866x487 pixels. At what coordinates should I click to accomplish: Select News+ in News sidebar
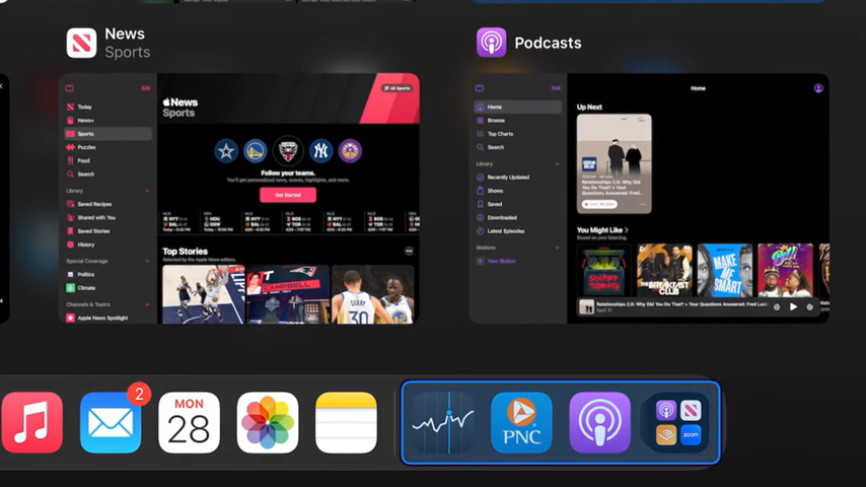108,120
